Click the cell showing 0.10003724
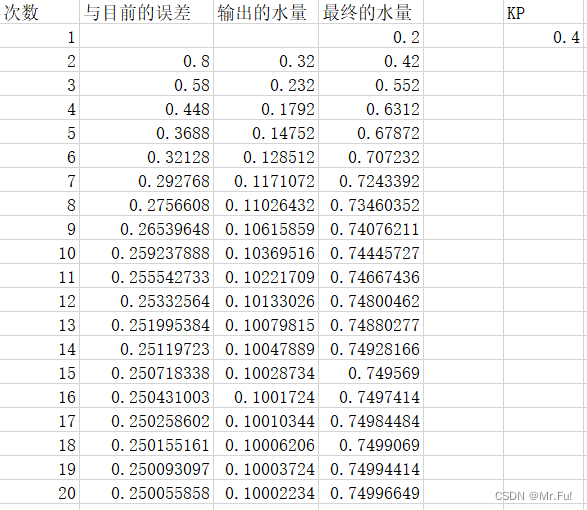Image resolution: width=587 pixels, height=510 pixels. coord(266,467)
